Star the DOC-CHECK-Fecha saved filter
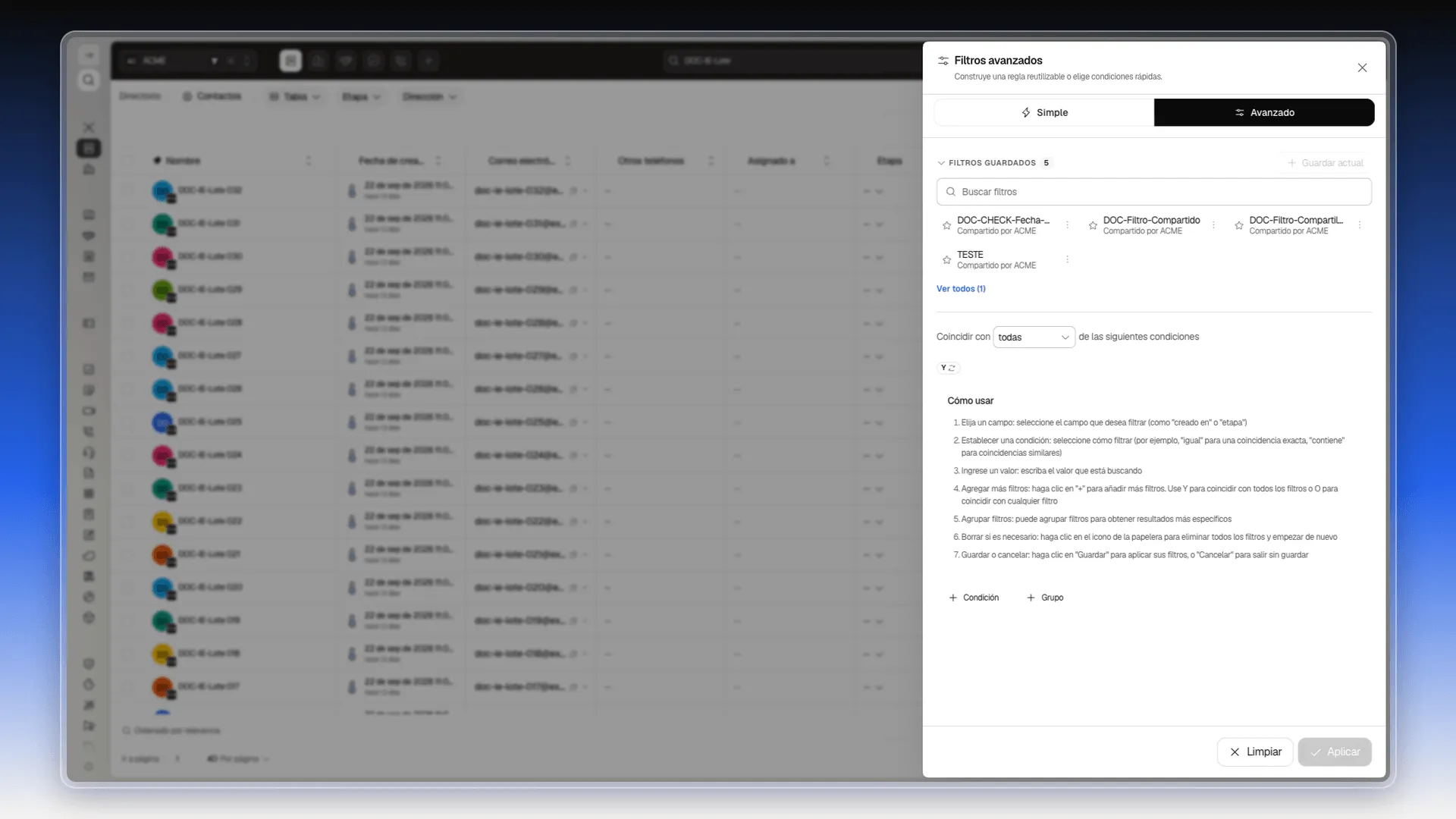Image resolution: width=1456 pixels, height=819 pixels. click(x=946, y=225)
